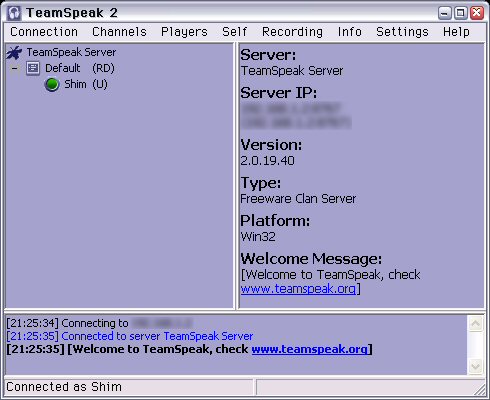Click the TeamSpeak headset icon in title bar
Screen dimensions: 490x400
click(x=14, y=13)
